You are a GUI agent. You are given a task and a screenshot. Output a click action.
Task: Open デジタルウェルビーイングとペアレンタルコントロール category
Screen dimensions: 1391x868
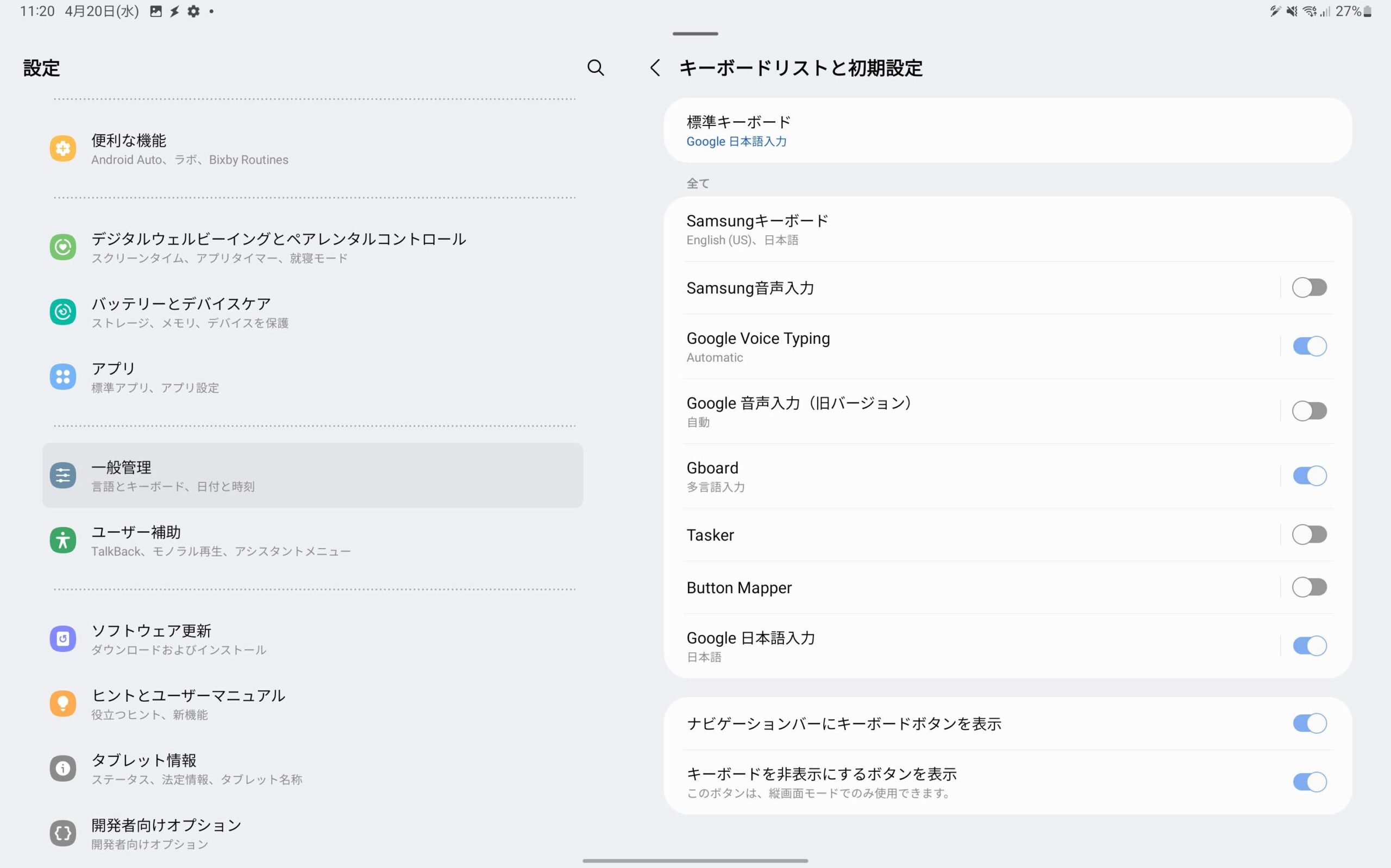[x=313, y=248]
